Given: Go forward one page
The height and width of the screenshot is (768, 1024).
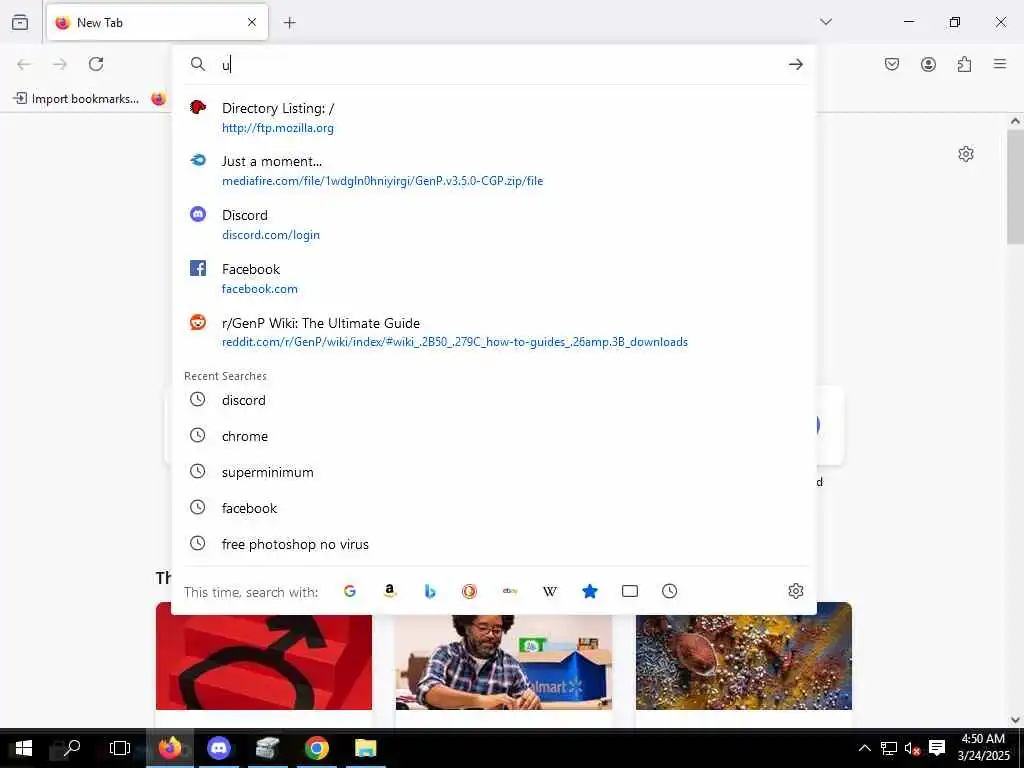Looking at the screenshot, I should tap(60, 64).
